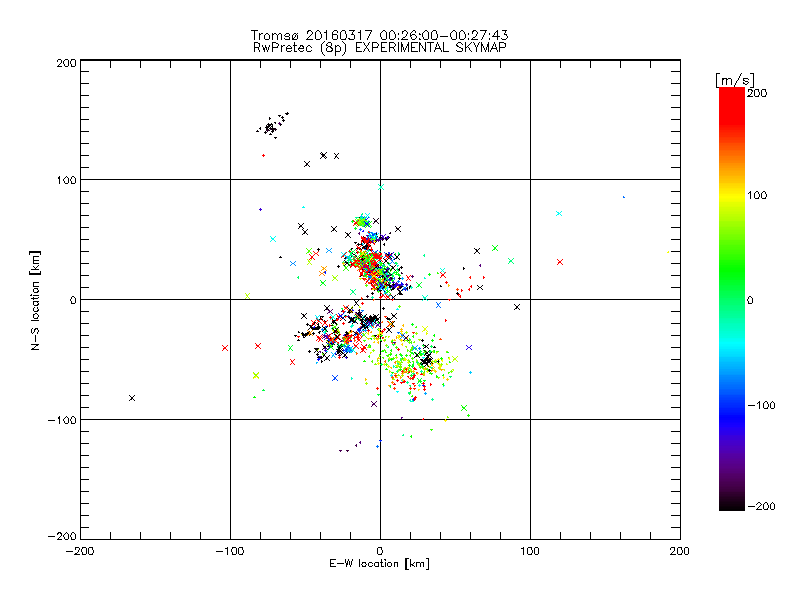Click the -100 tick label on the E-W axis
Image resolution: width=800 pixels, height=600 pixels.
coord(230,551)
